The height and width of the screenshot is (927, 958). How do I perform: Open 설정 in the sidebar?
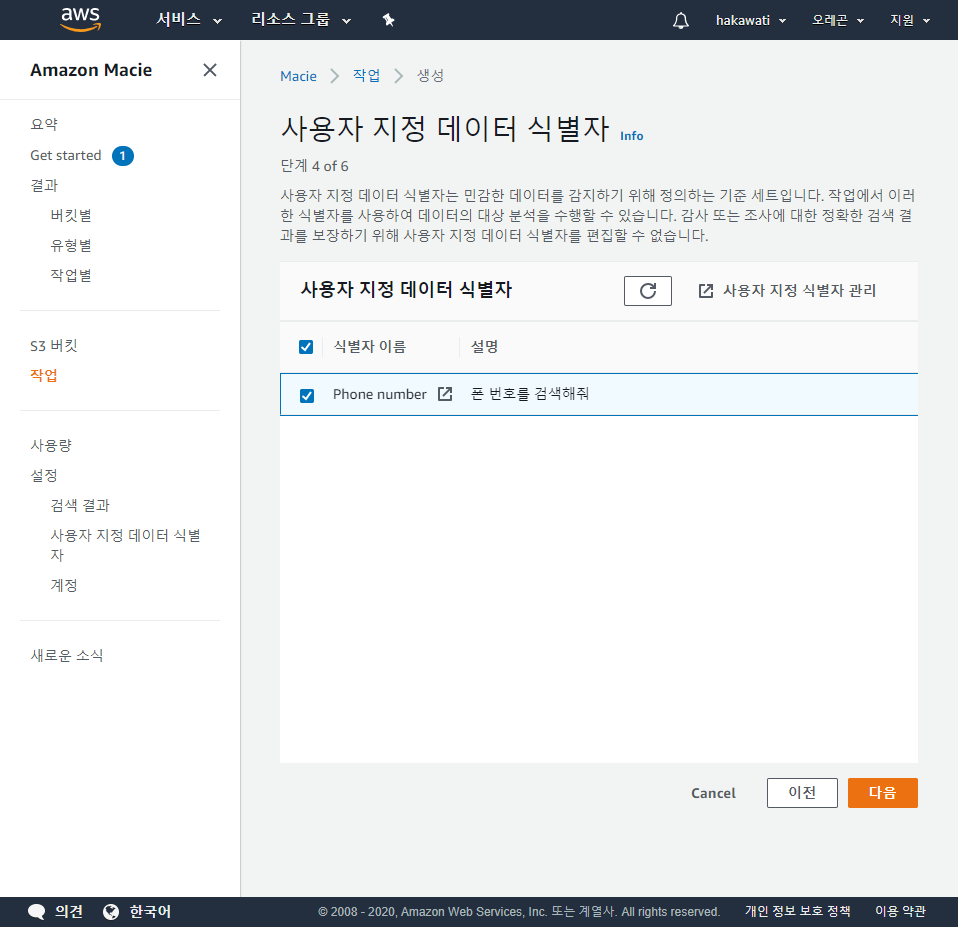pyautogui.click(x=44, y=475)
